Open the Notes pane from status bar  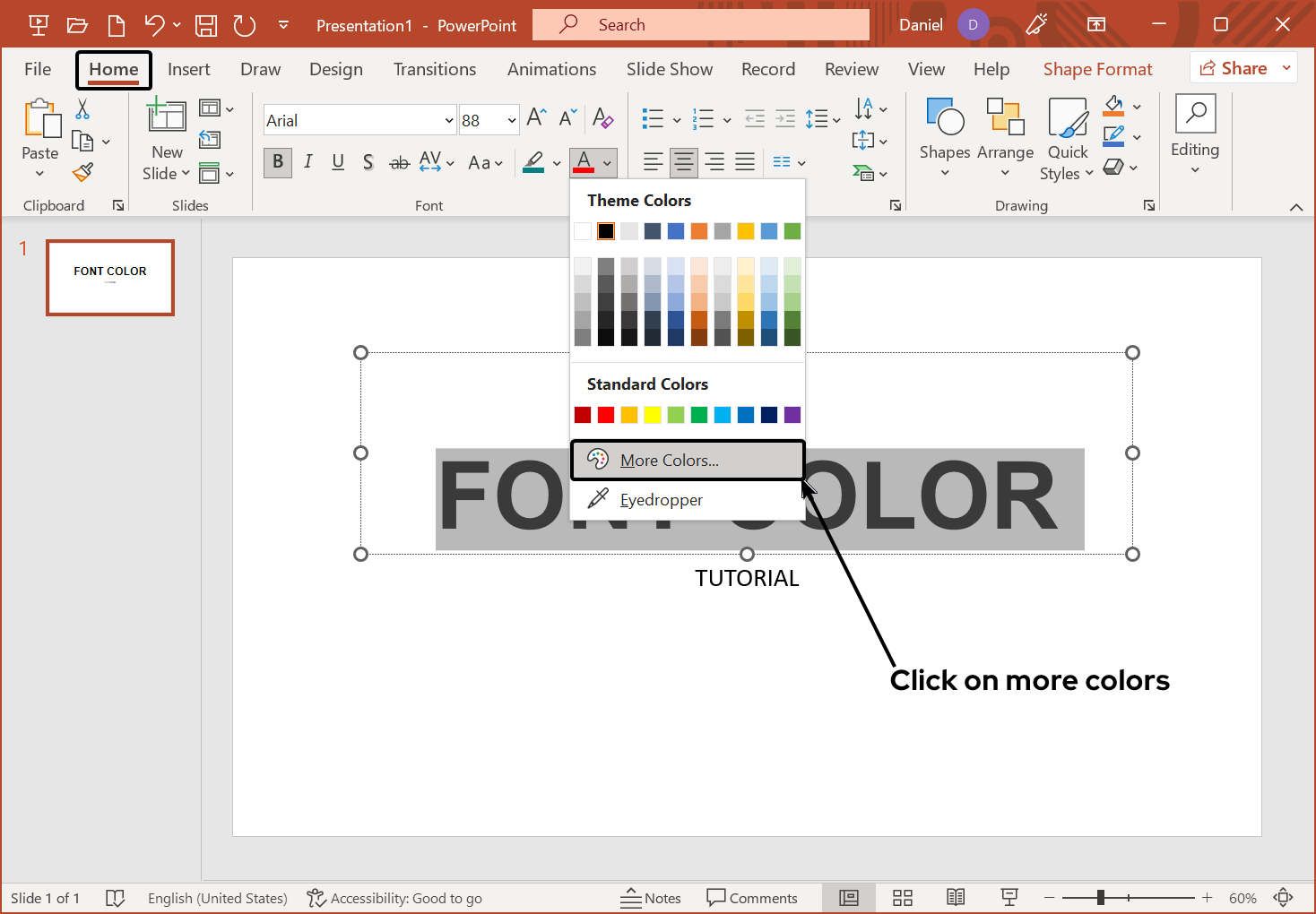pos(652,897)
